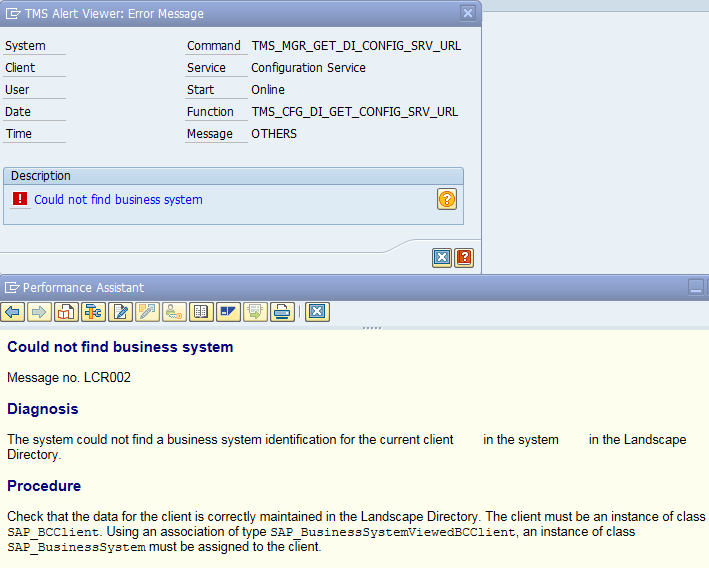709x568 pixels.
Task: Print the help text with printer icon
Action: [282, 312]
